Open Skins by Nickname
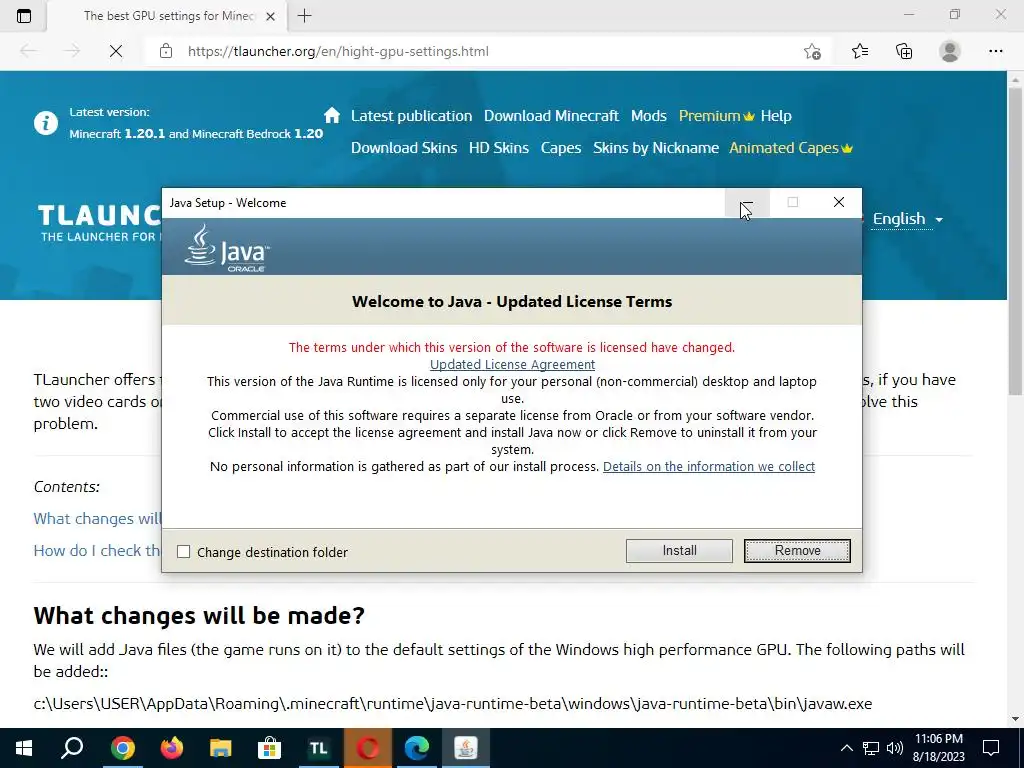The width and height of the screenshot is (1024, 768). (x=656, y=148)
